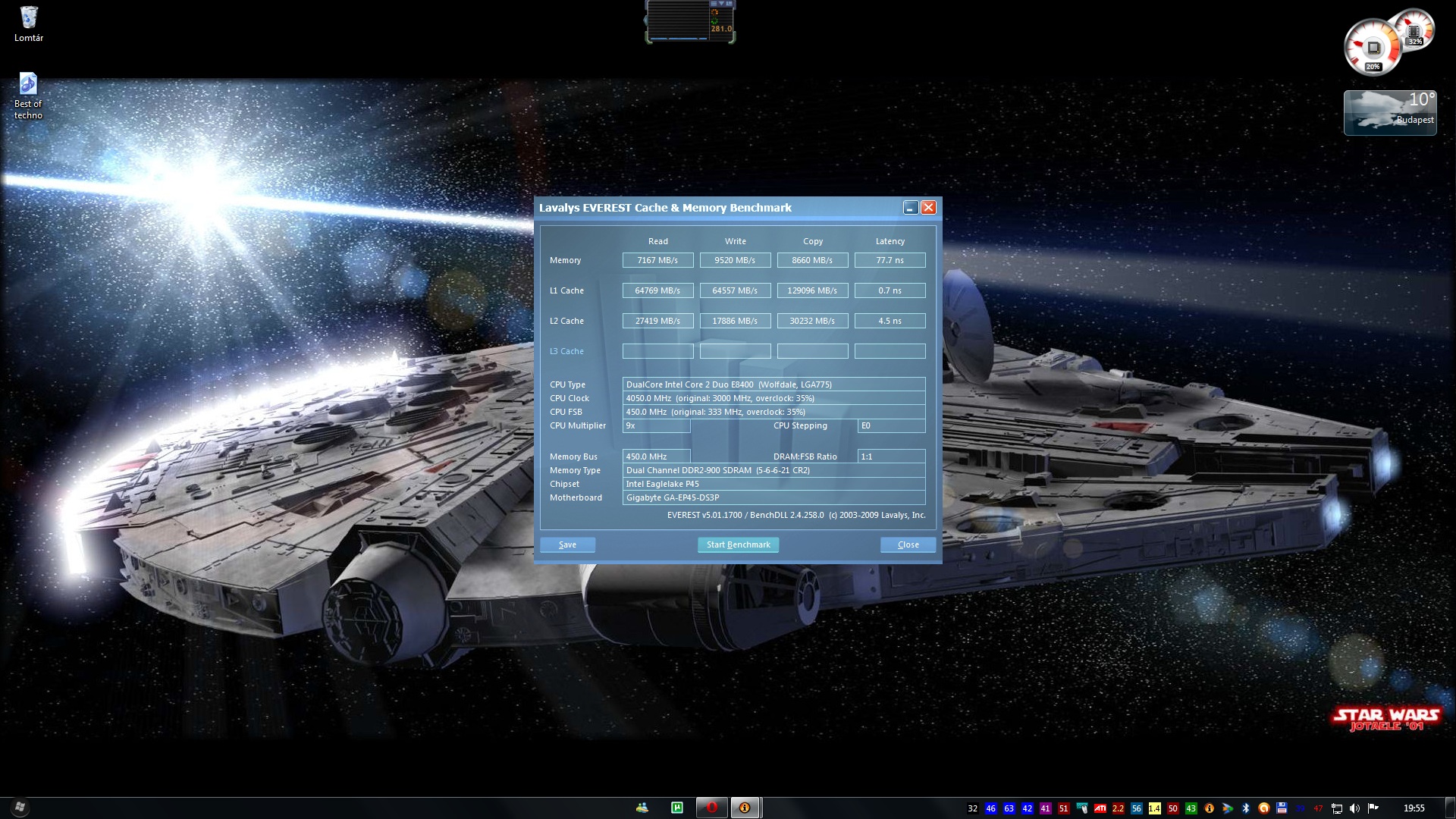Click the CPU Multiplier field 9x
This screenshot has height=819, width=1456.
click(656, 425)
